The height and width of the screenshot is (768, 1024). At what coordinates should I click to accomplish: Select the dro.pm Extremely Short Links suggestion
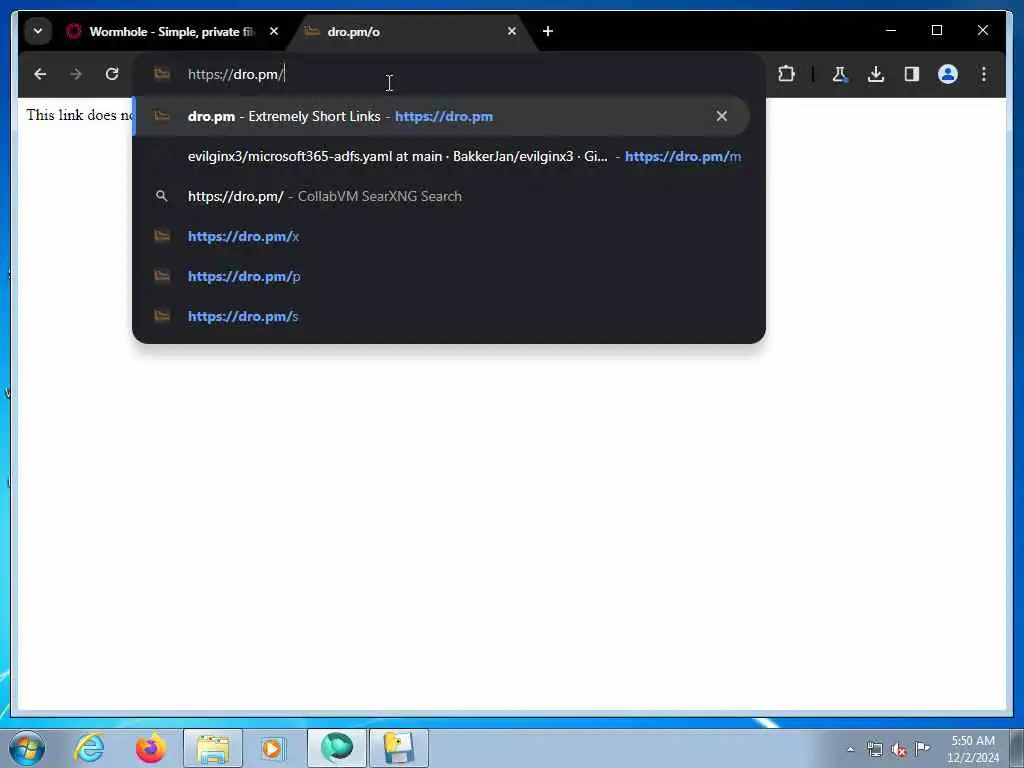coord(441,116)
